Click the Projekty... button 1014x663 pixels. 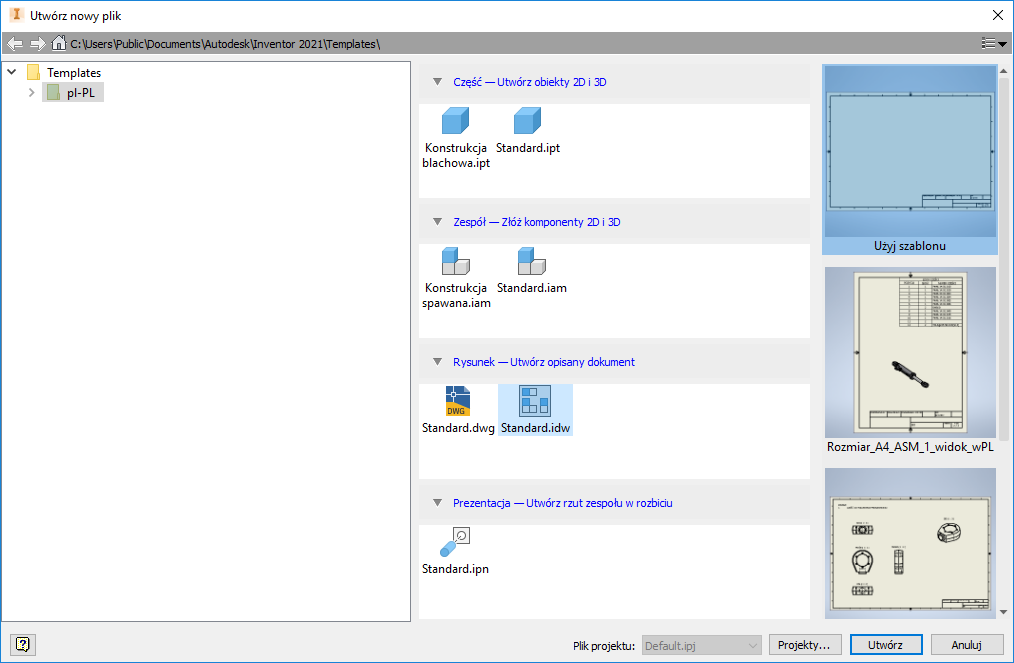coord(804,645)
